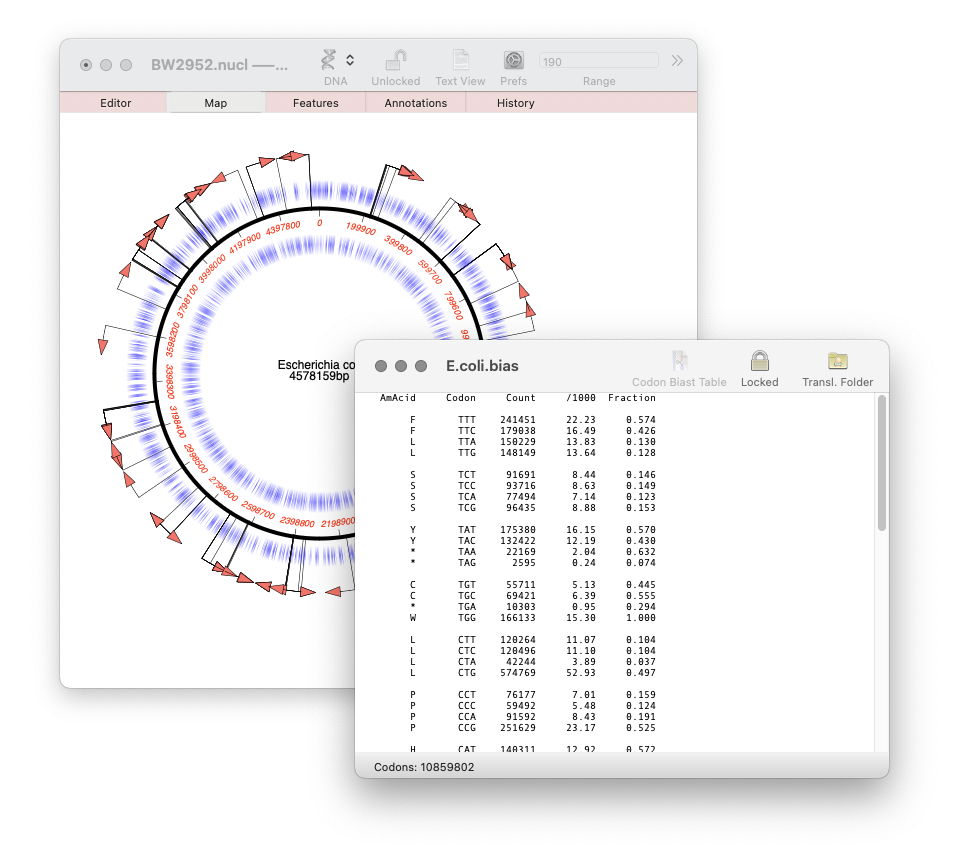Click the E.coli.bias window title
968x850 pixels.
pyautogui.click(x=482, y=366)
